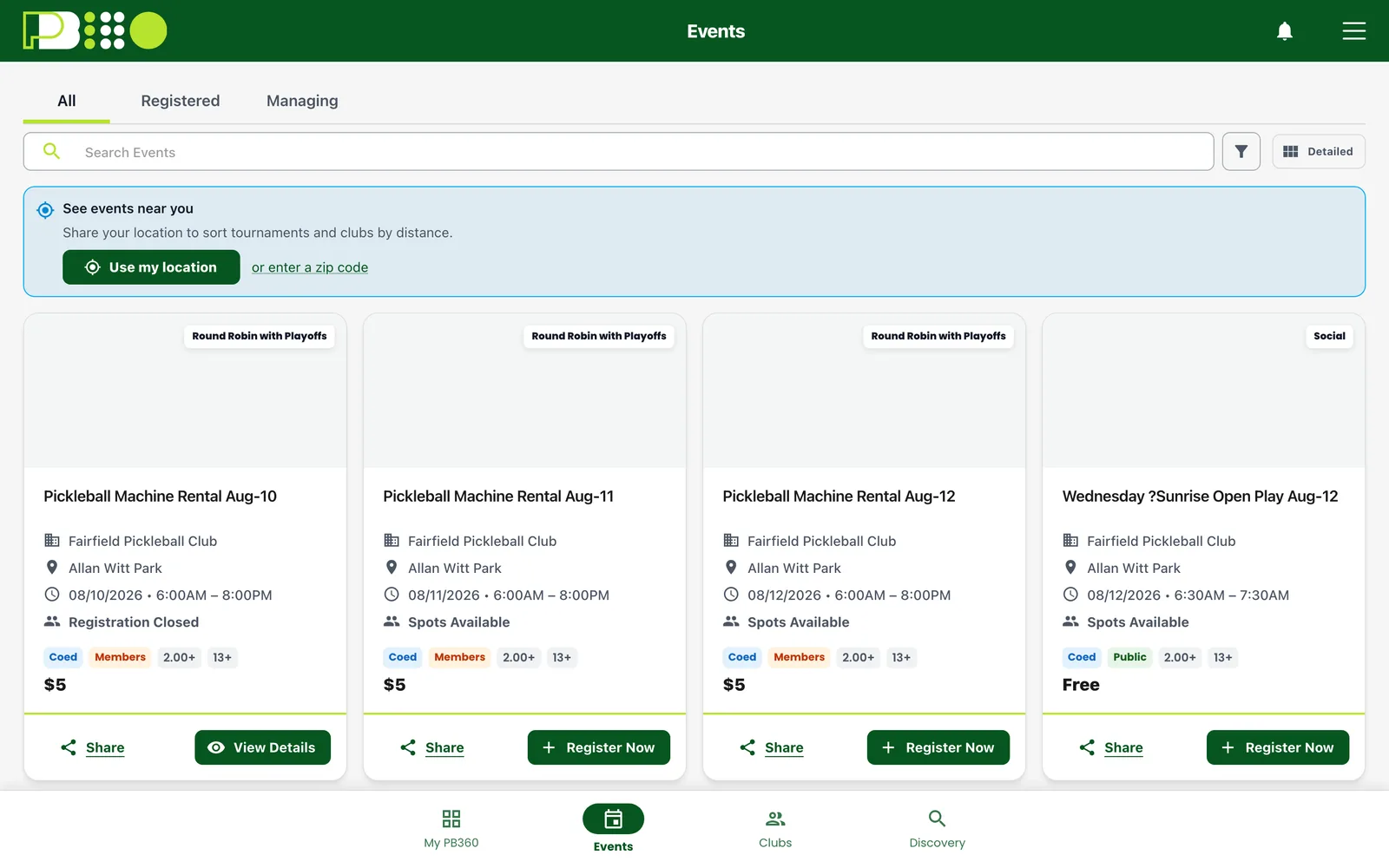Share the Aug-10 Machine Rental event
This screenshot has height=868, width=1389.
pos(92,747)
